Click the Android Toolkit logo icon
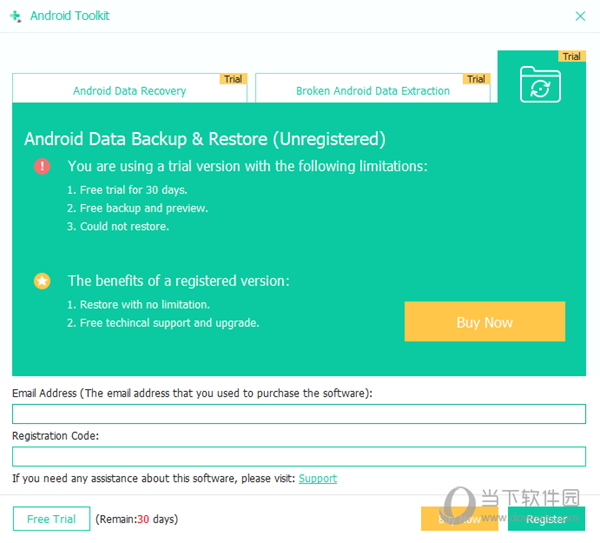This screenshot has height=543, width=600. (16, 16)
